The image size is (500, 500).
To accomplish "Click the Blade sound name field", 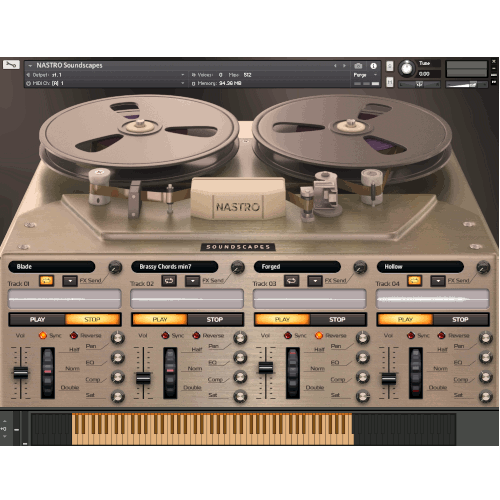I will click(x=52, y=267).
